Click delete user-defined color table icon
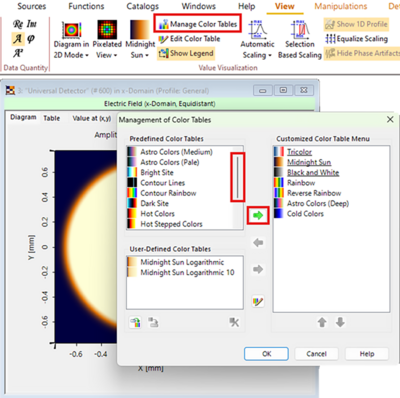The width and height of the screenshot is (400, 398). (234, 322)
